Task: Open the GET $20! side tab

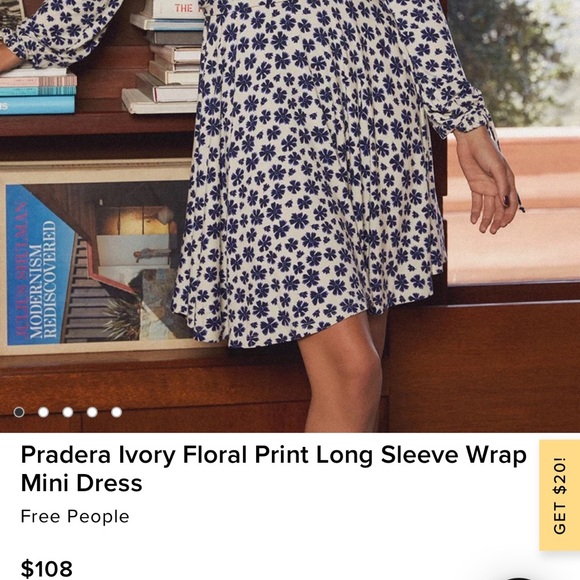Action: point(559,495)
